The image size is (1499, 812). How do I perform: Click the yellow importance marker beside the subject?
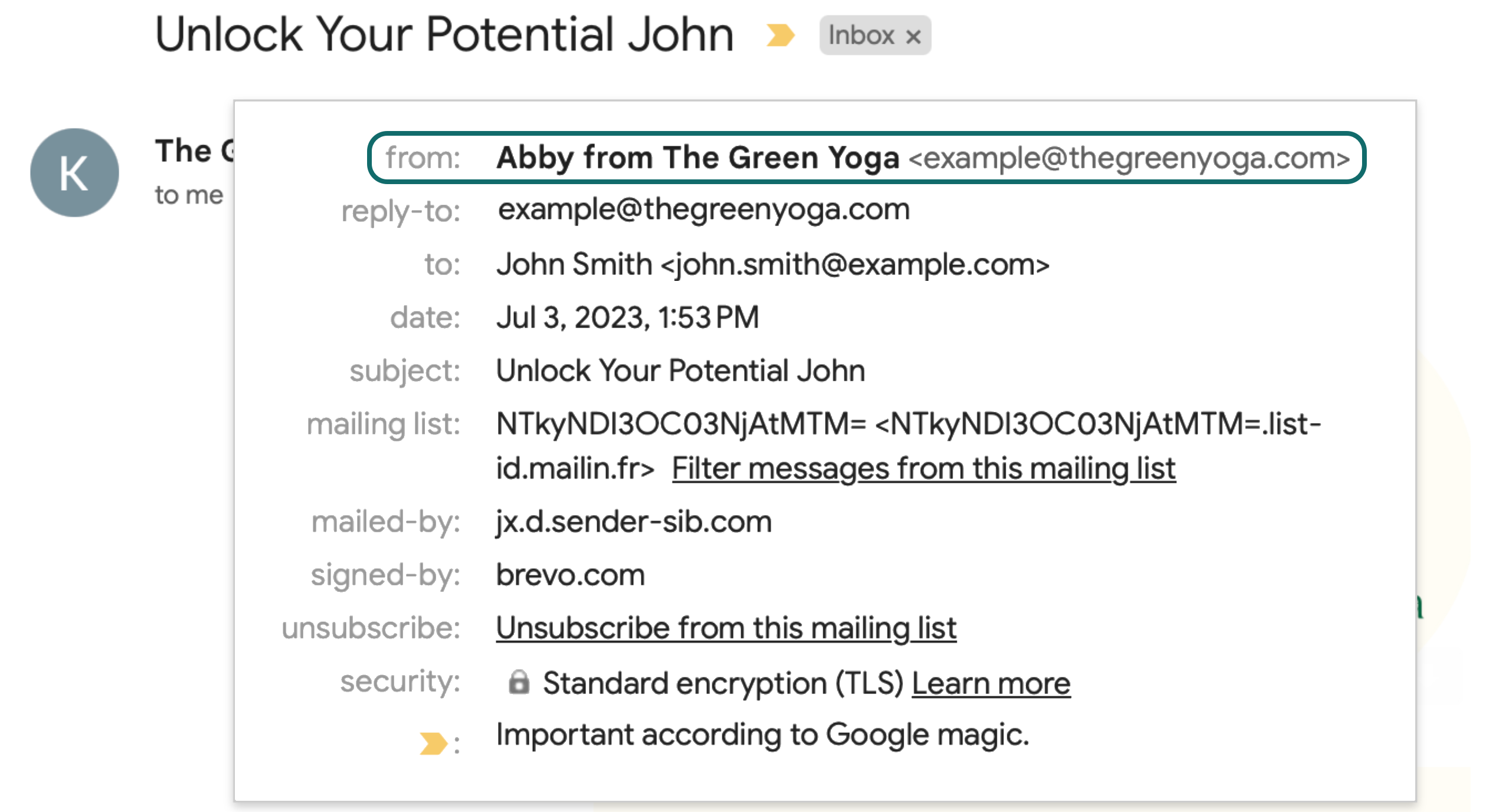[x=780, y=35]
